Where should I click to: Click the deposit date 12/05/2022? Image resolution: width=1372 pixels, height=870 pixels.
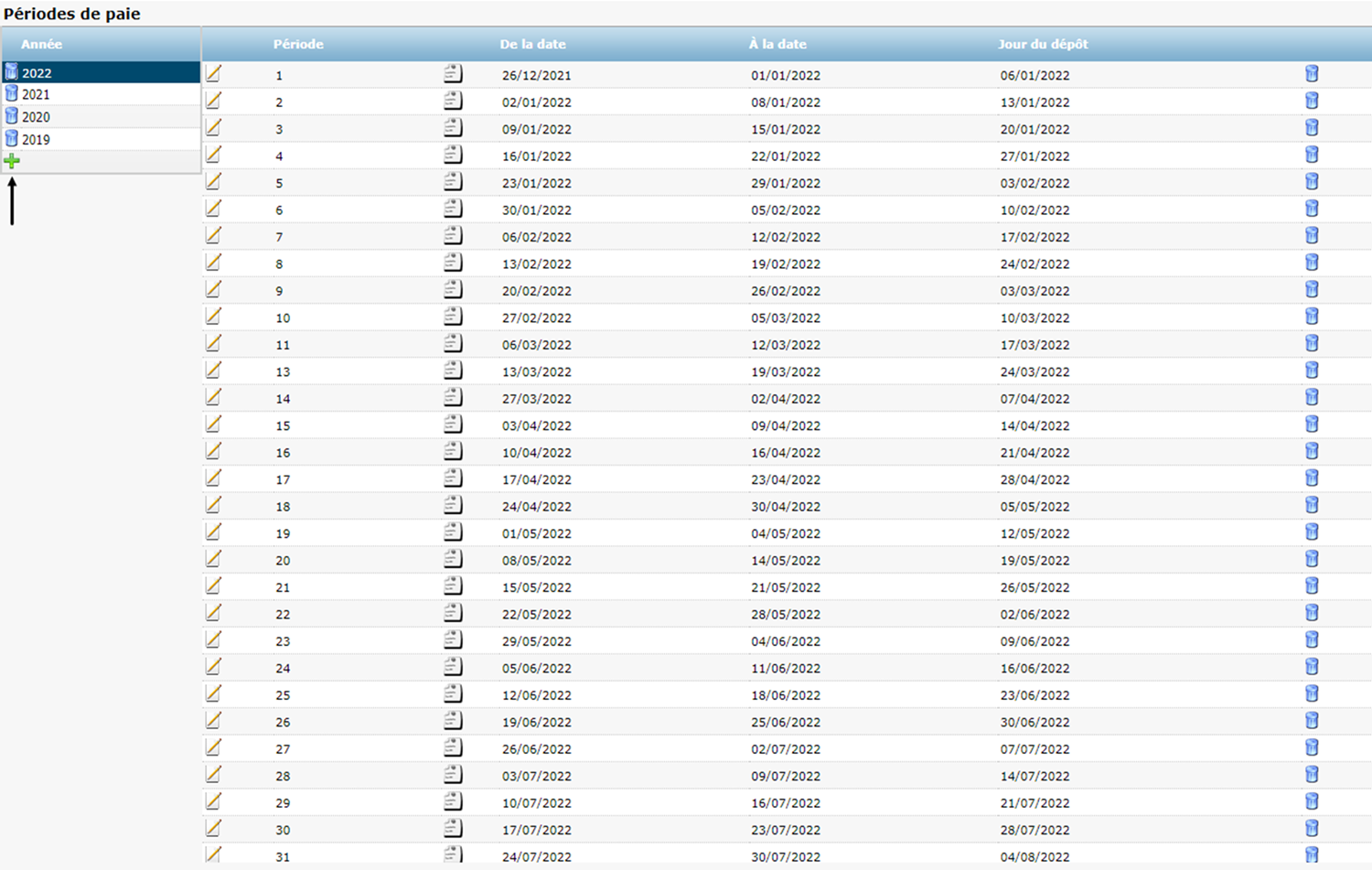(1034, 533)
